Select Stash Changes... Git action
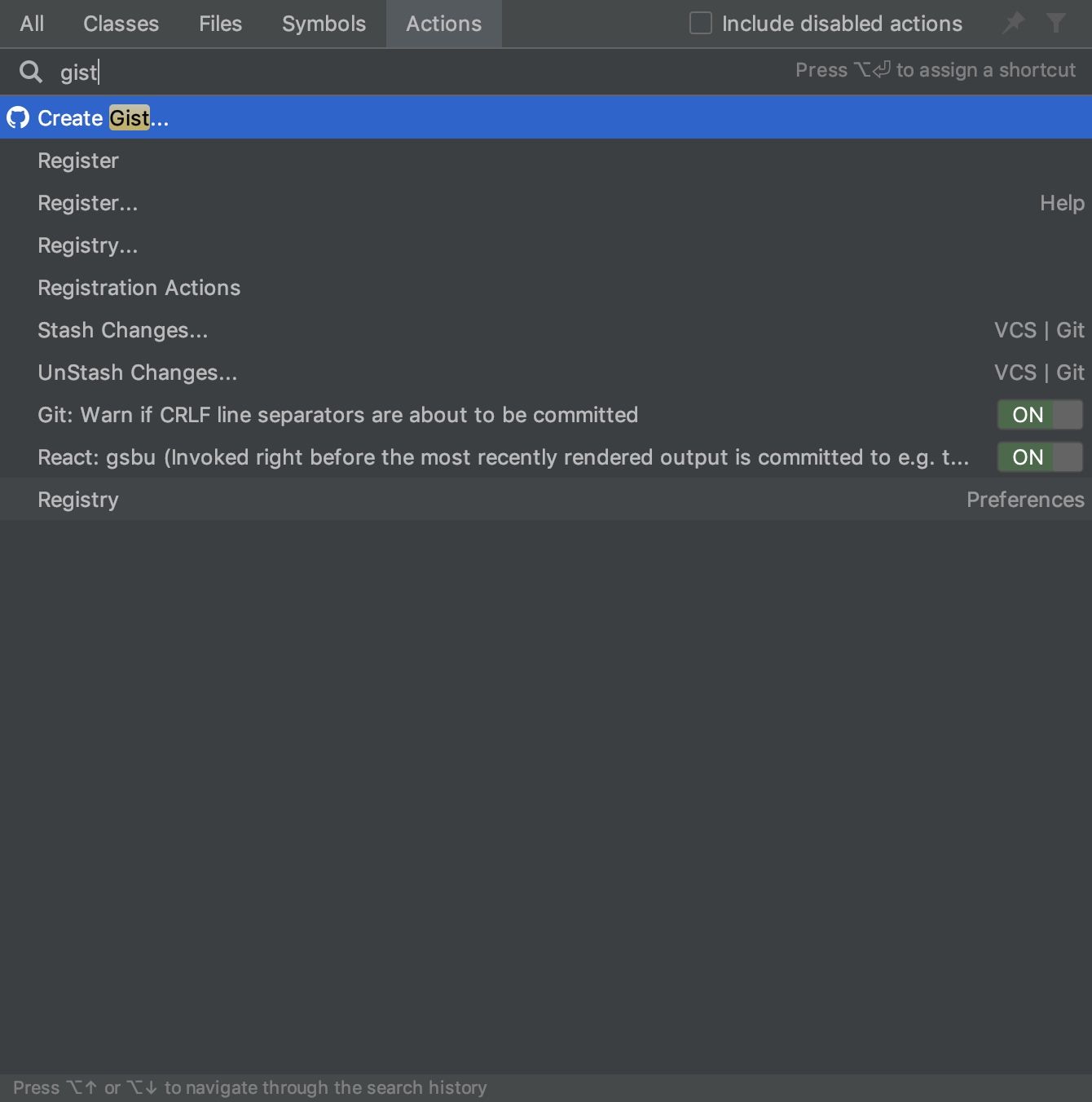The image size is (1092, 1102). [123, 330]
